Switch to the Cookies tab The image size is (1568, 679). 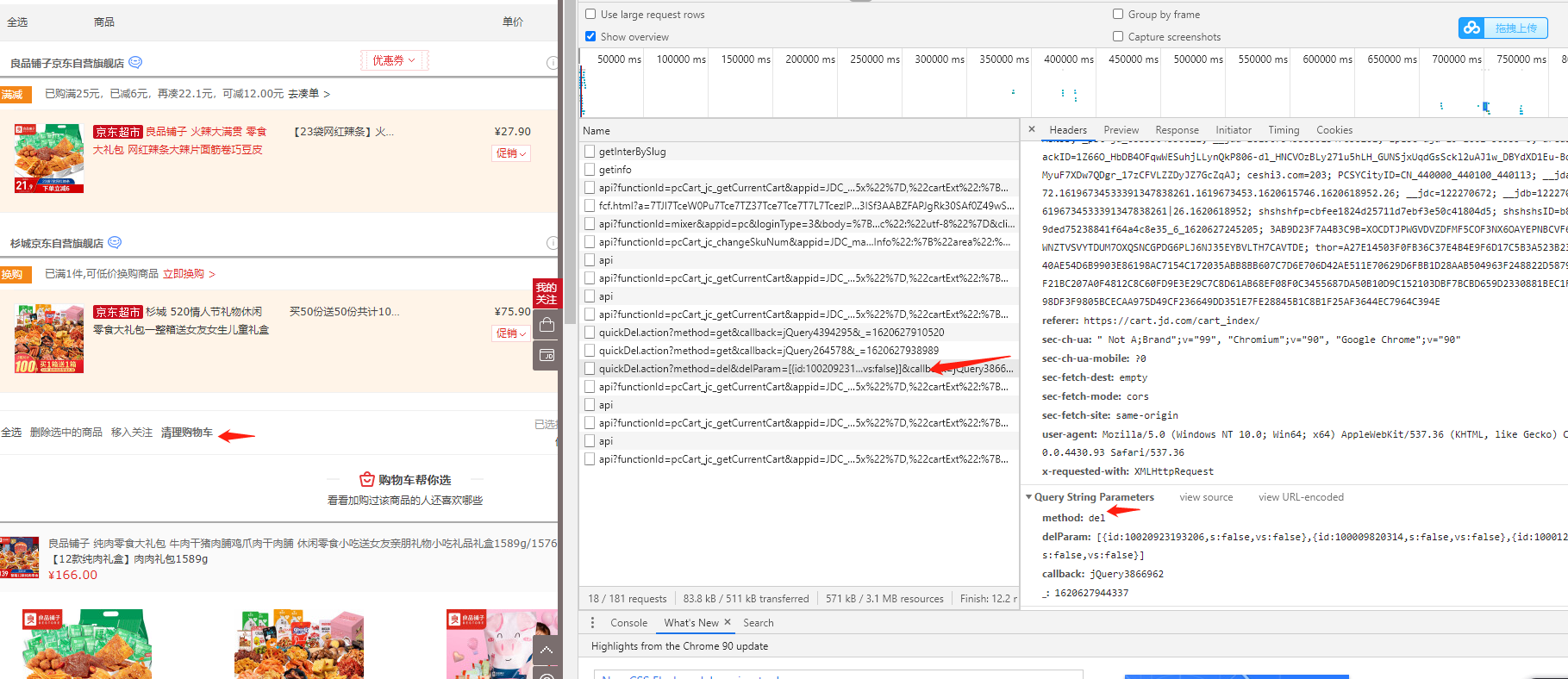(x=1334, y=130)
